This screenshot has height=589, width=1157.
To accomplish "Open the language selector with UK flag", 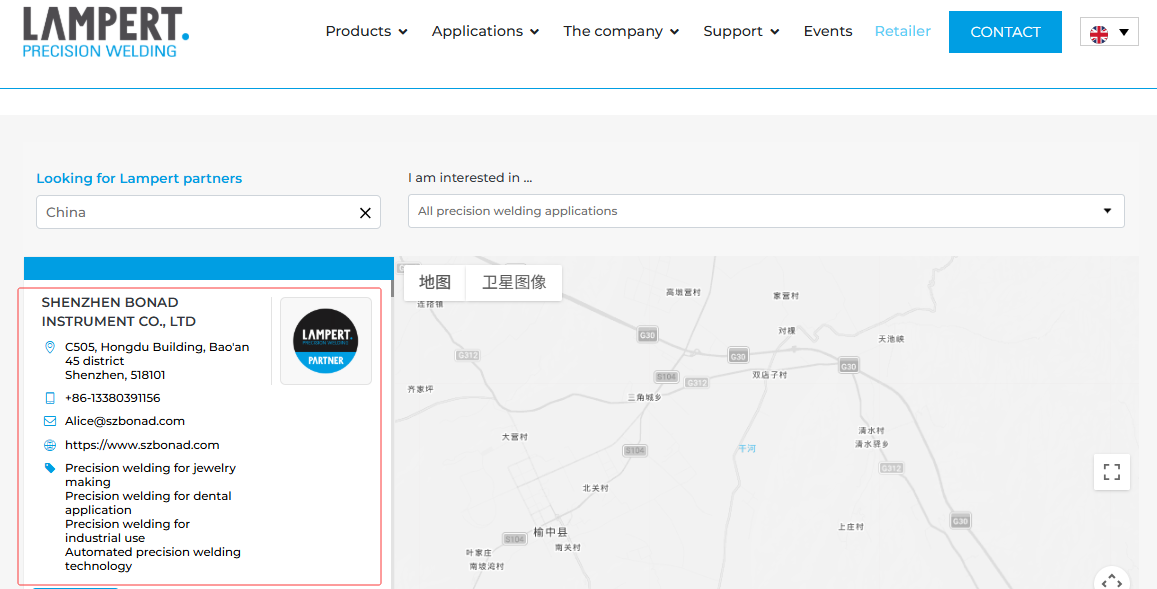I will [x=1109, y=32].
